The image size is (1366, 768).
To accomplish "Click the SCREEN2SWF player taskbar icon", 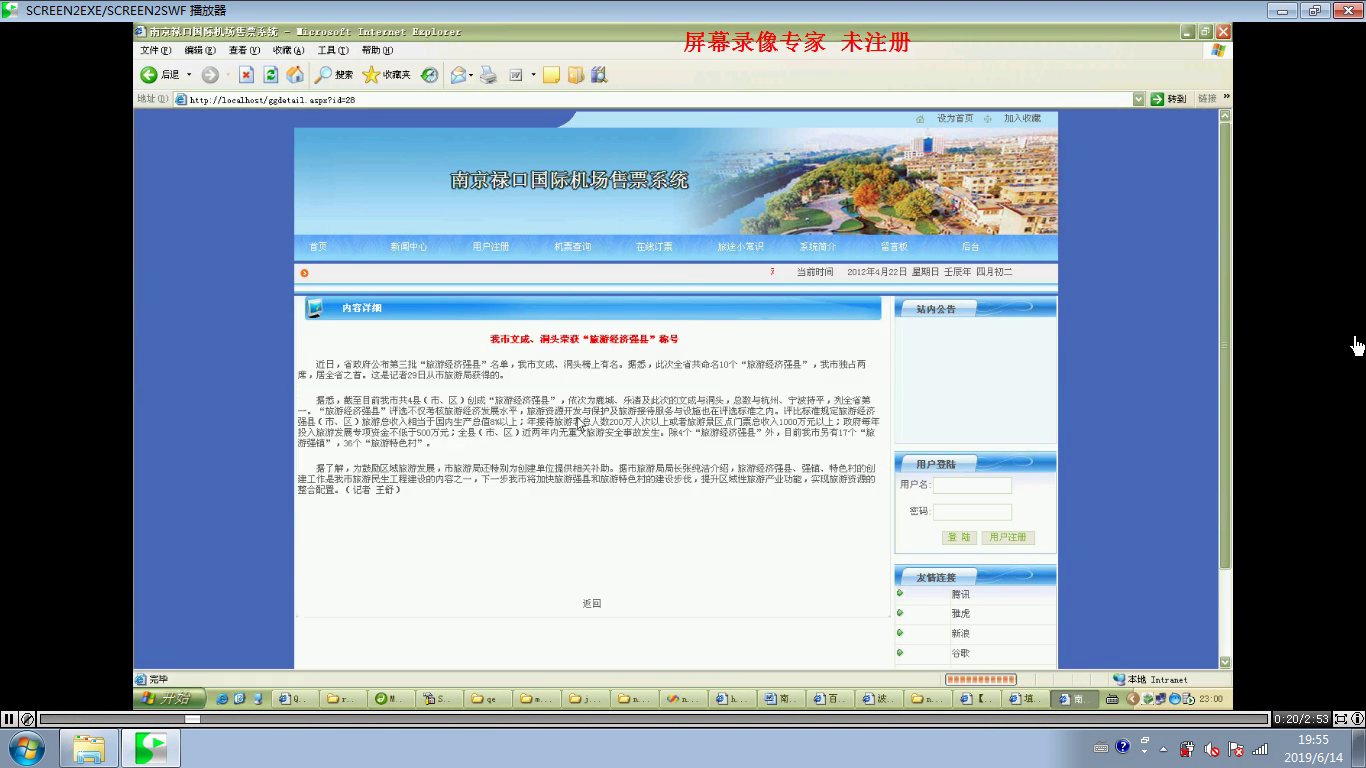I will (x=151, y=748).
